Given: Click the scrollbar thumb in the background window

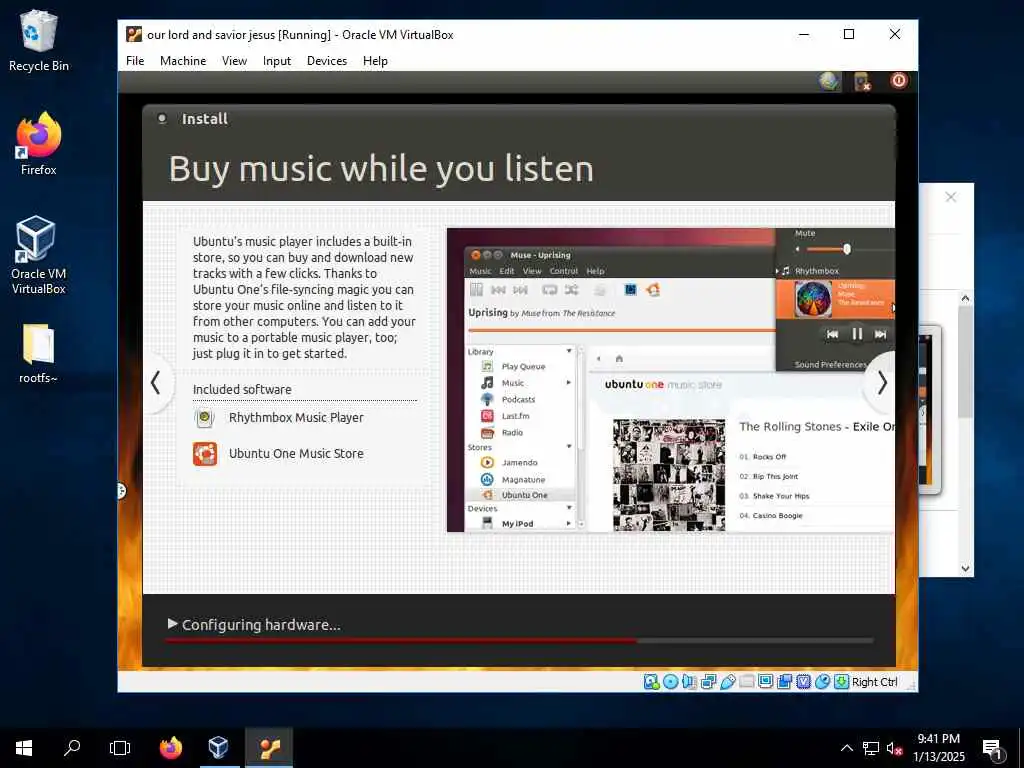Looking at the screenshot, I should pyautogui.click(x=965, y=361).
